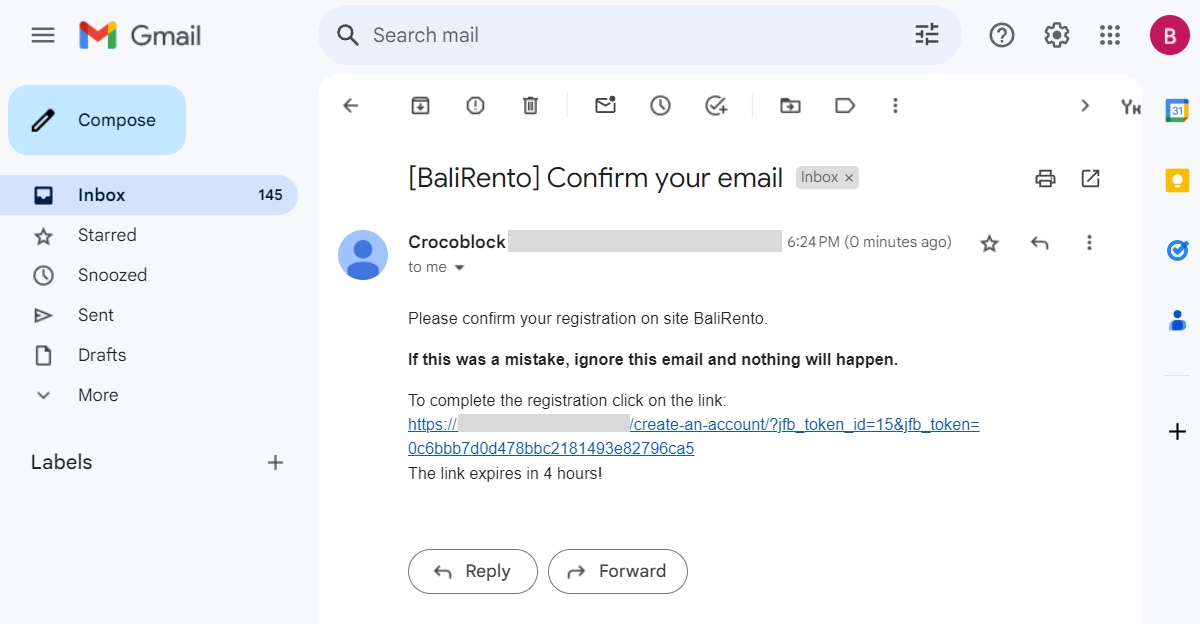
Task: Apply a label to this email
Action: (845, 105)
